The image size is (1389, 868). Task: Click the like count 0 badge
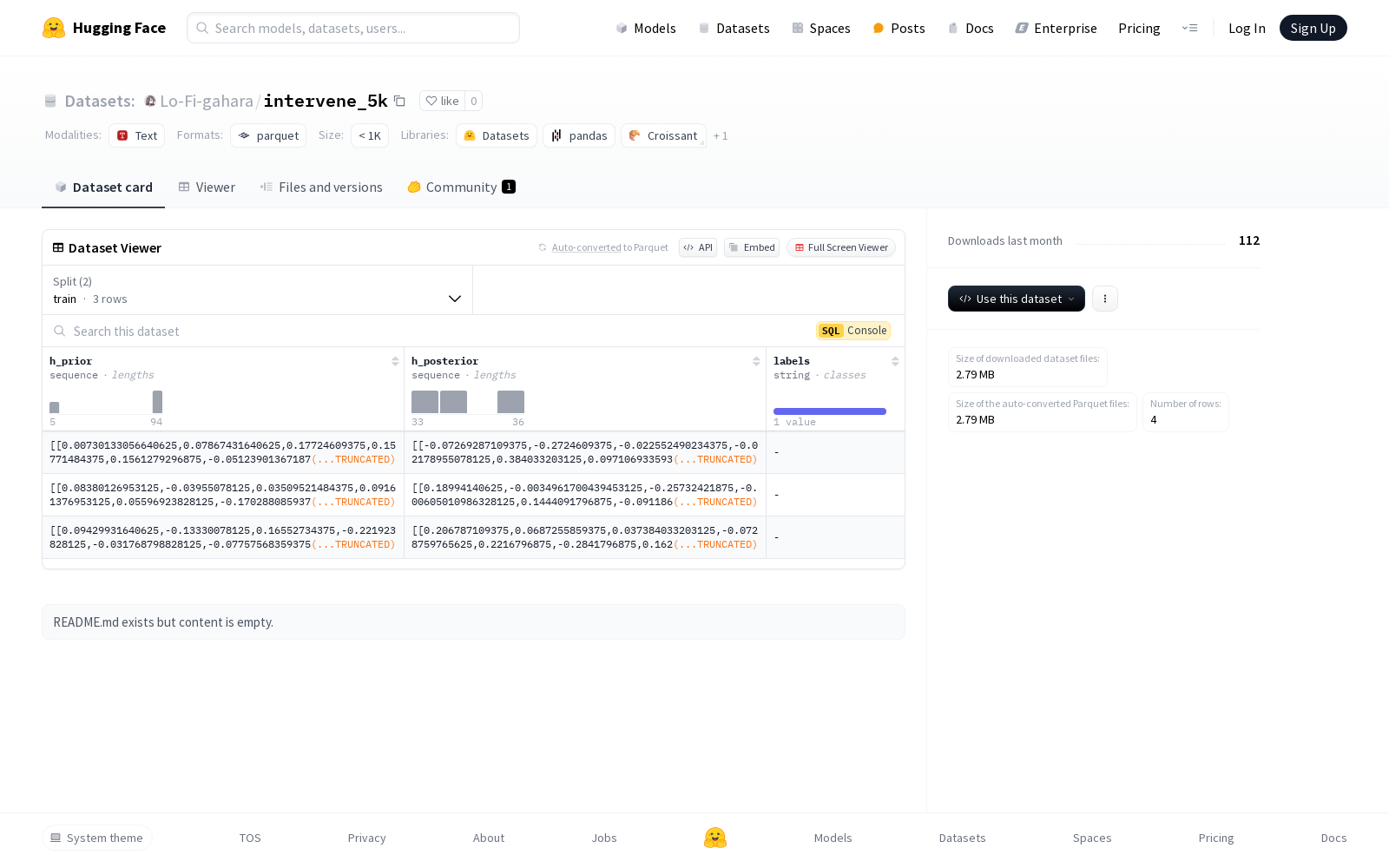pyautogui.click(x=474, y=101)
